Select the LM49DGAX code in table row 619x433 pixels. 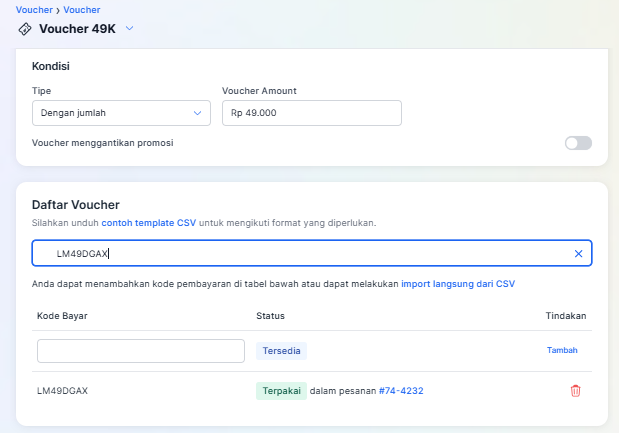click(63, 390)
